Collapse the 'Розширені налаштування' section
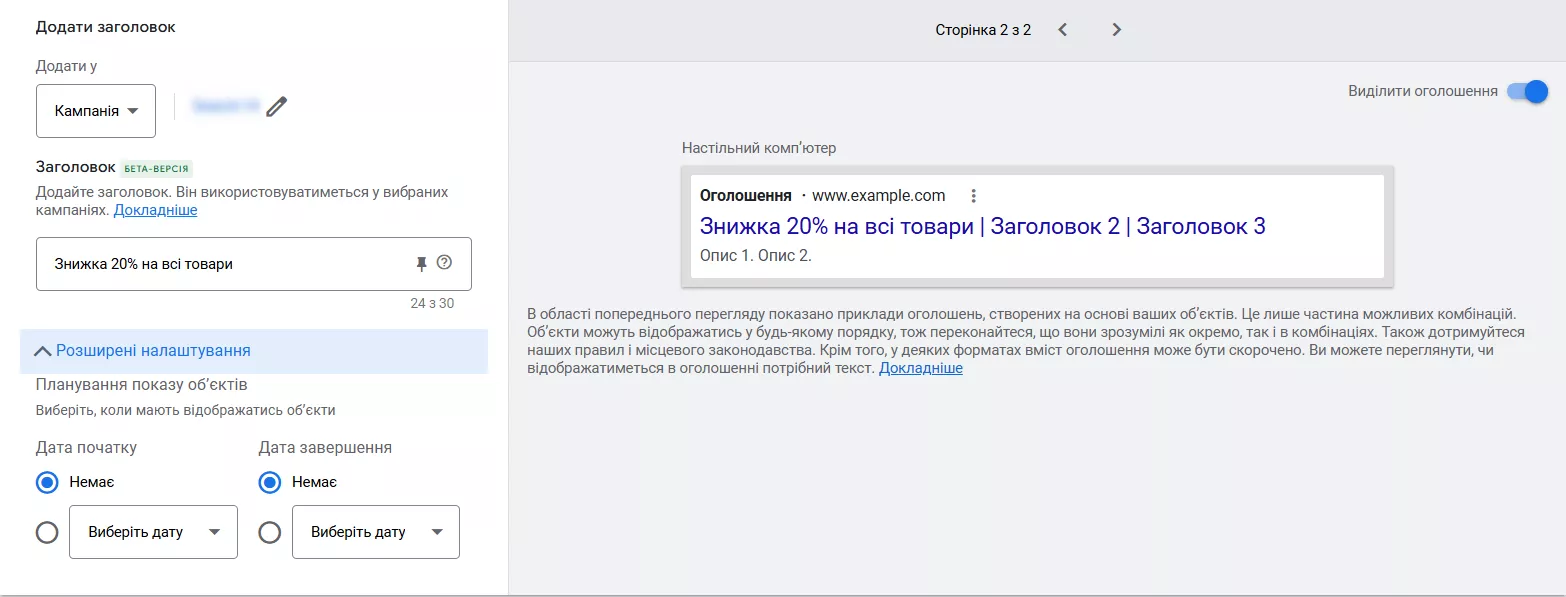Screen dimensions: 1566x597 tap(142, 351)
